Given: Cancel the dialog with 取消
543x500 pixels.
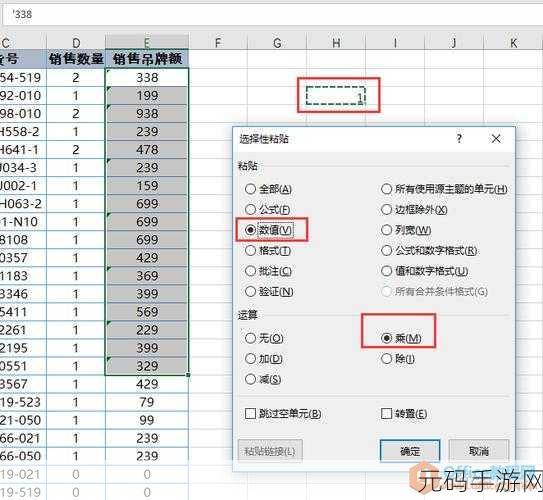Looking at the screenshot, I should tap(479, 451).
